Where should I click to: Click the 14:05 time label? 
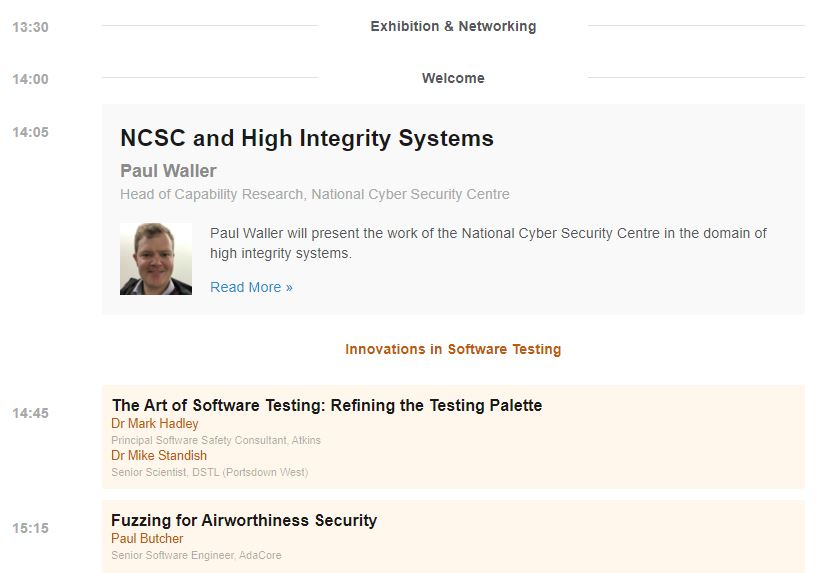(x=30, y=132)
